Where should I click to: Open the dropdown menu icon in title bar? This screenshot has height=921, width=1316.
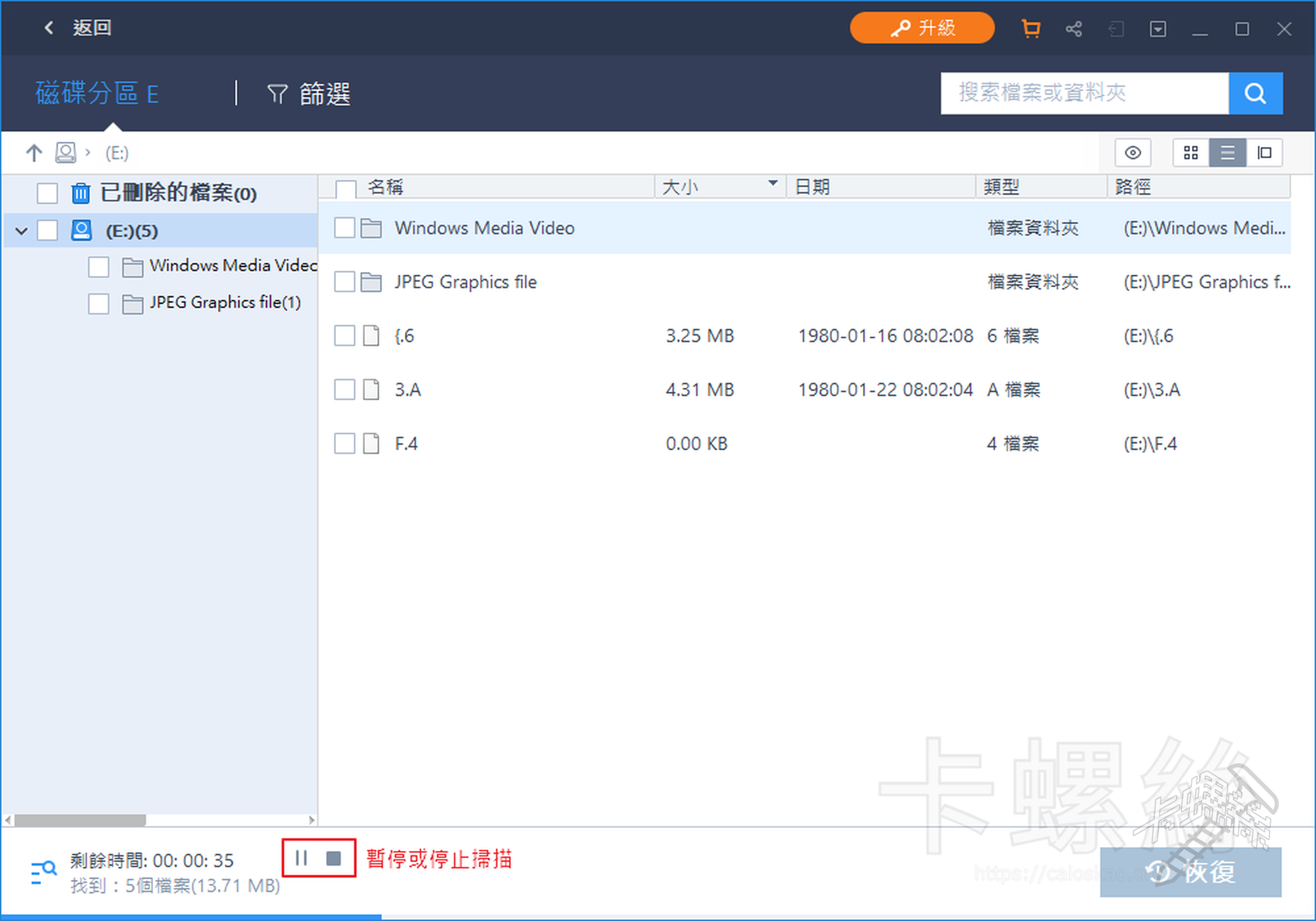(1158, 29)
